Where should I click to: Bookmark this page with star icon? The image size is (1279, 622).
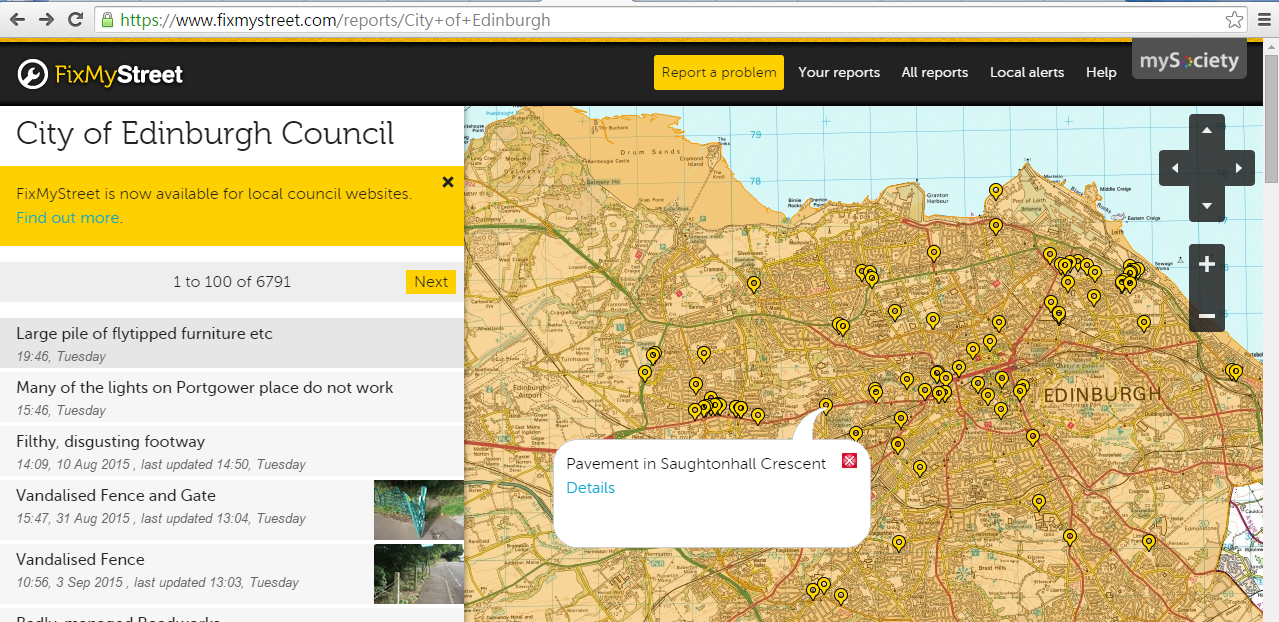[1235, 20]
